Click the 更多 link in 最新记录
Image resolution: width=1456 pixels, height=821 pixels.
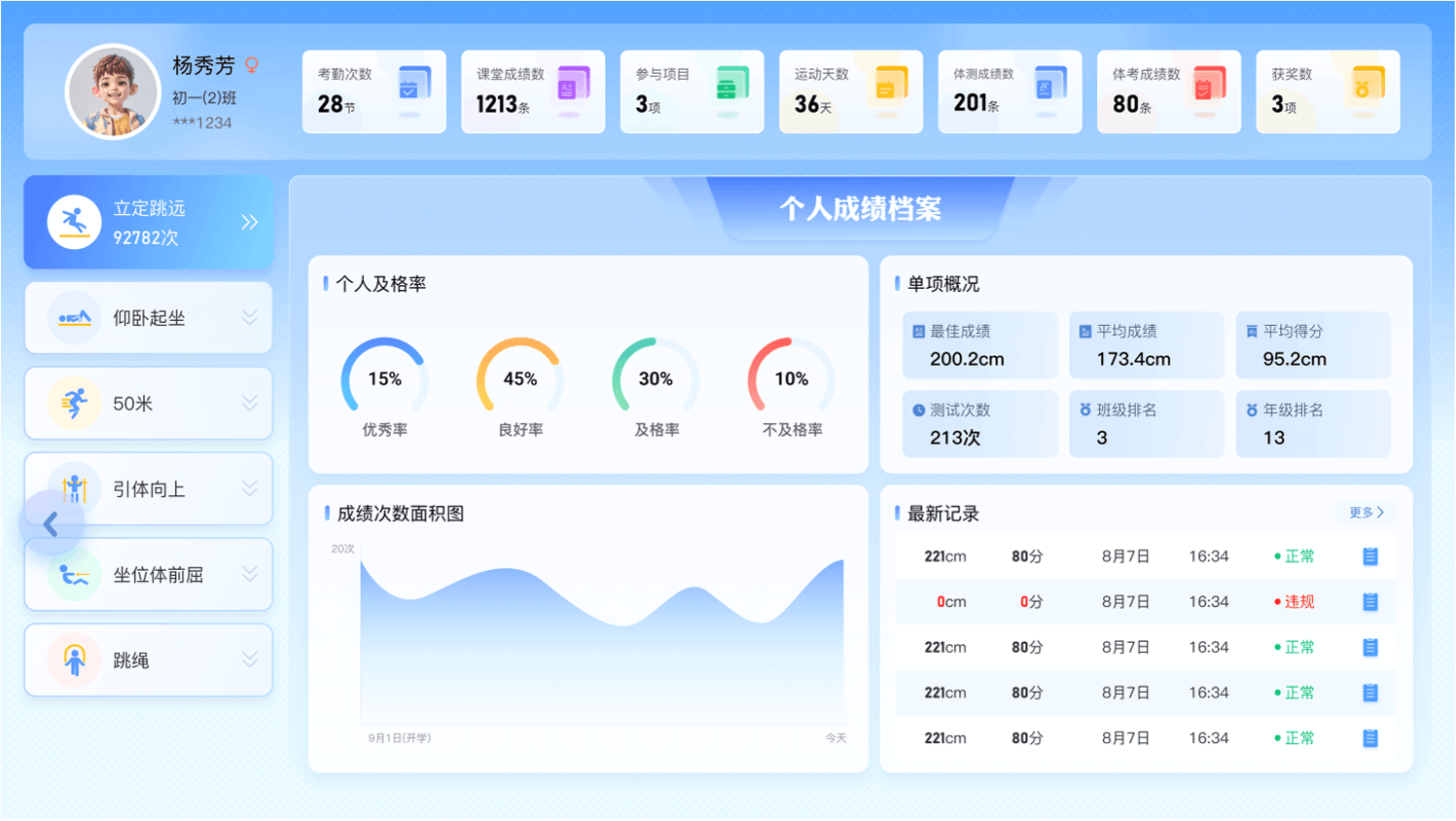tap(1366, 513)
